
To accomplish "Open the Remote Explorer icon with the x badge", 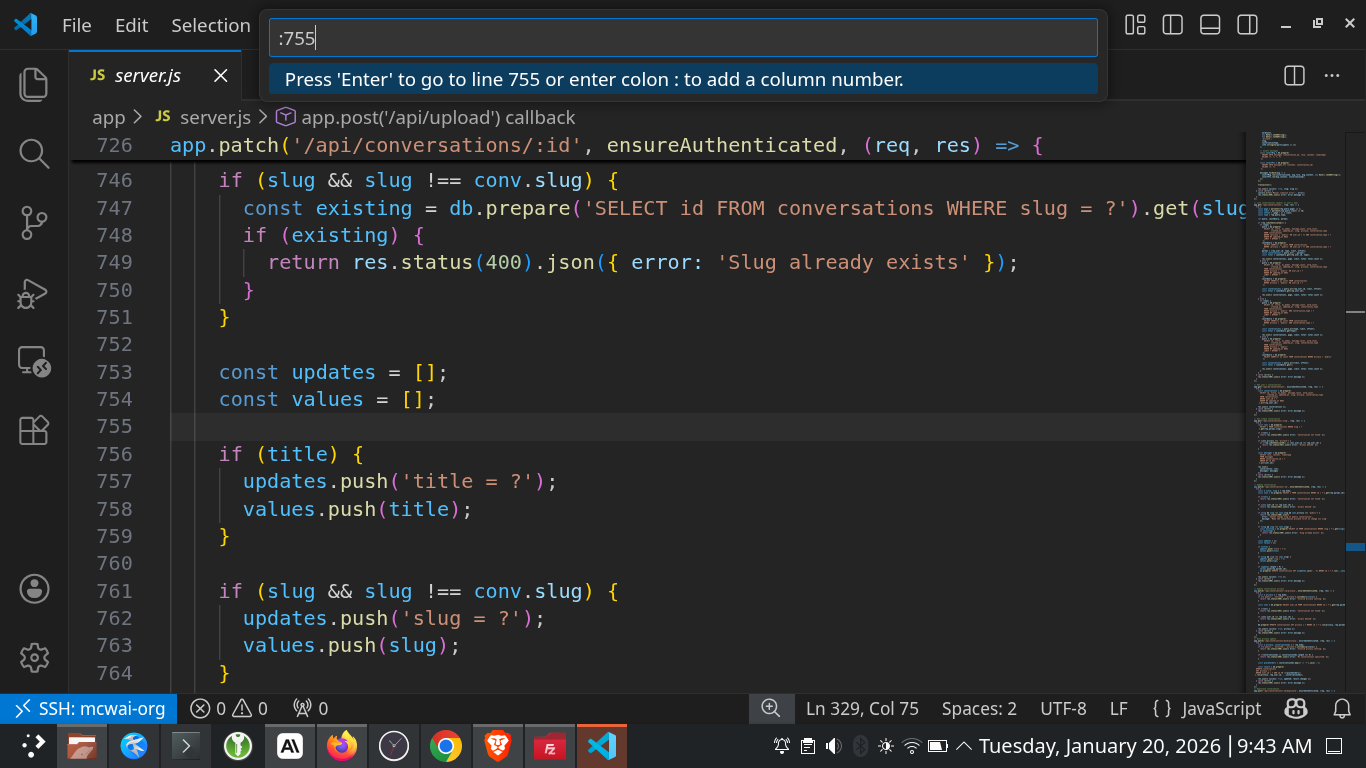I will tap(33, 362).
